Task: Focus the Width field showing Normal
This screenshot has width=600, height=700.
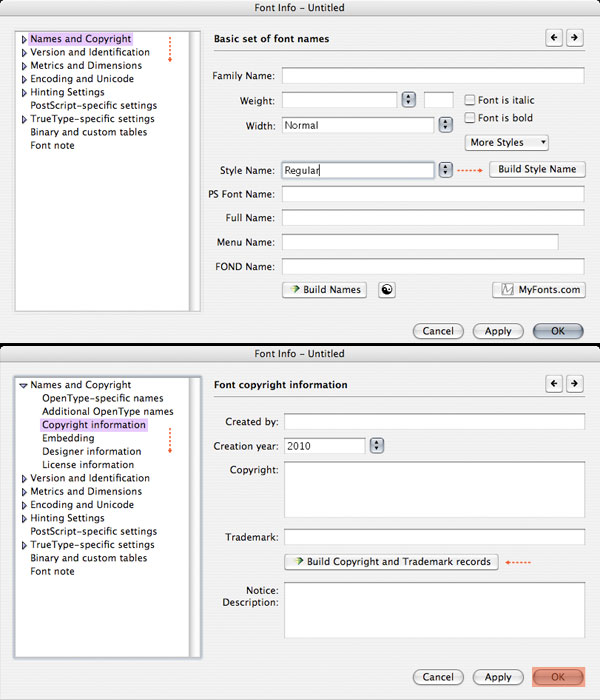Action: pos(358,125)
